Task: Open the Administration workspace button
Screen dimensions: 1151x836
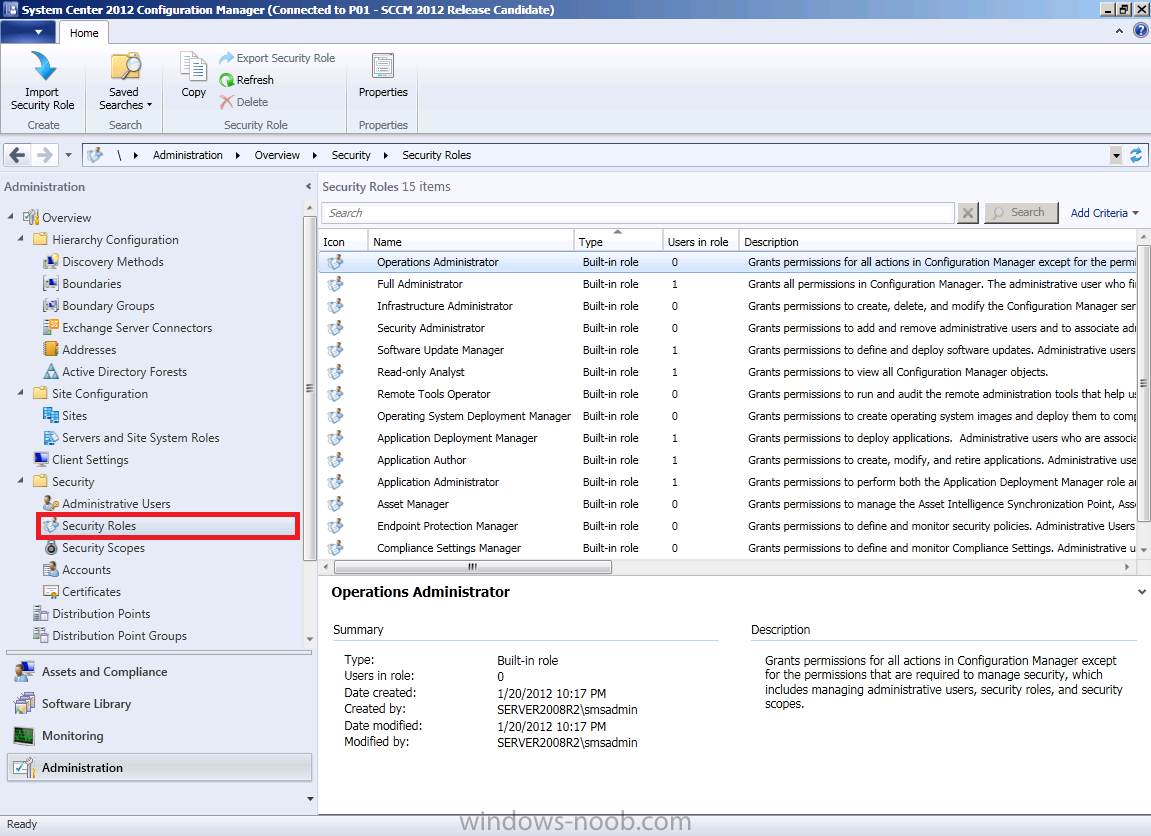Action: 159,768
